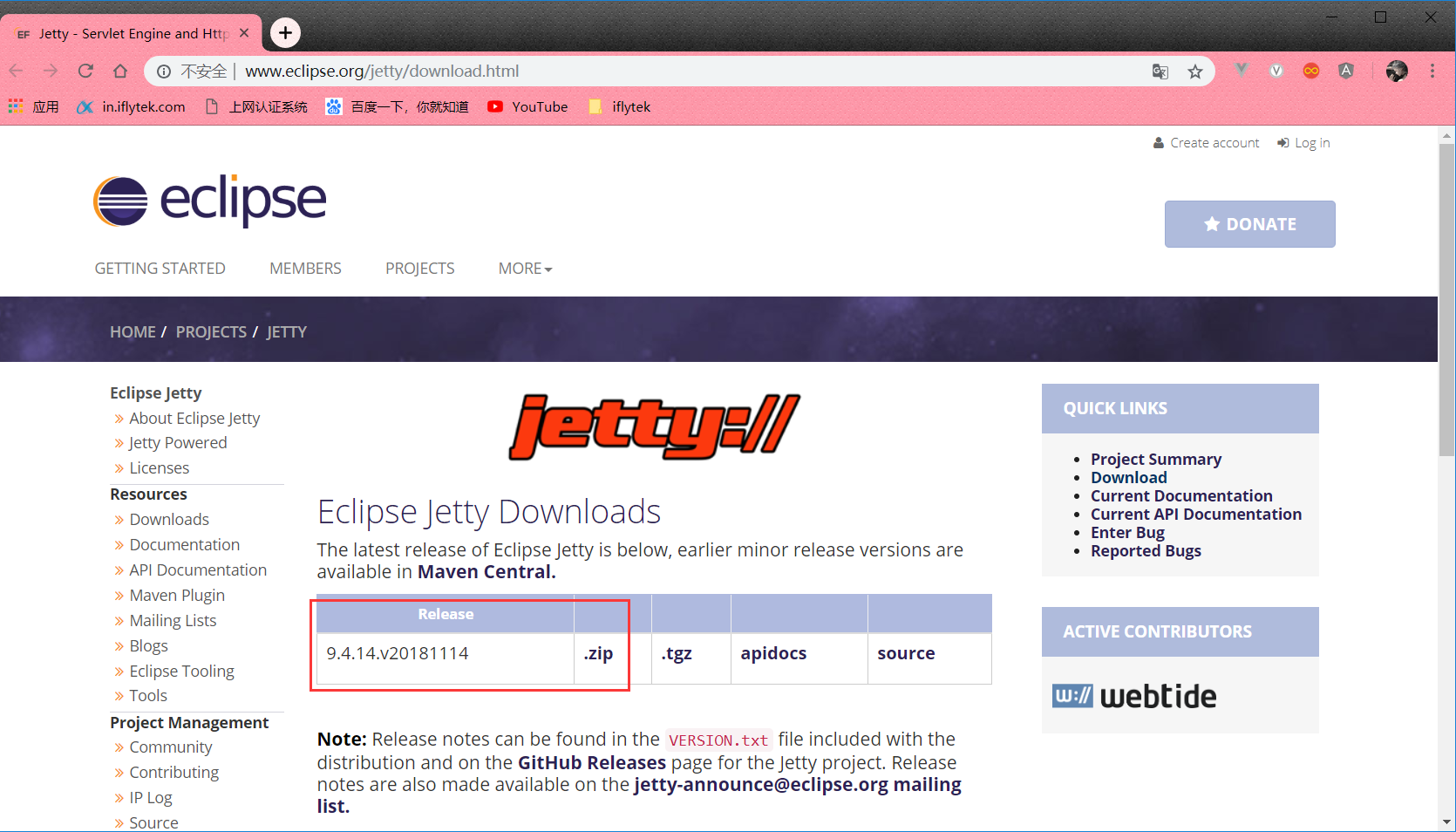Screen dimensions: 1456x832
Task: Bookmark this page with the star icon
Action: coord(1195,72)
